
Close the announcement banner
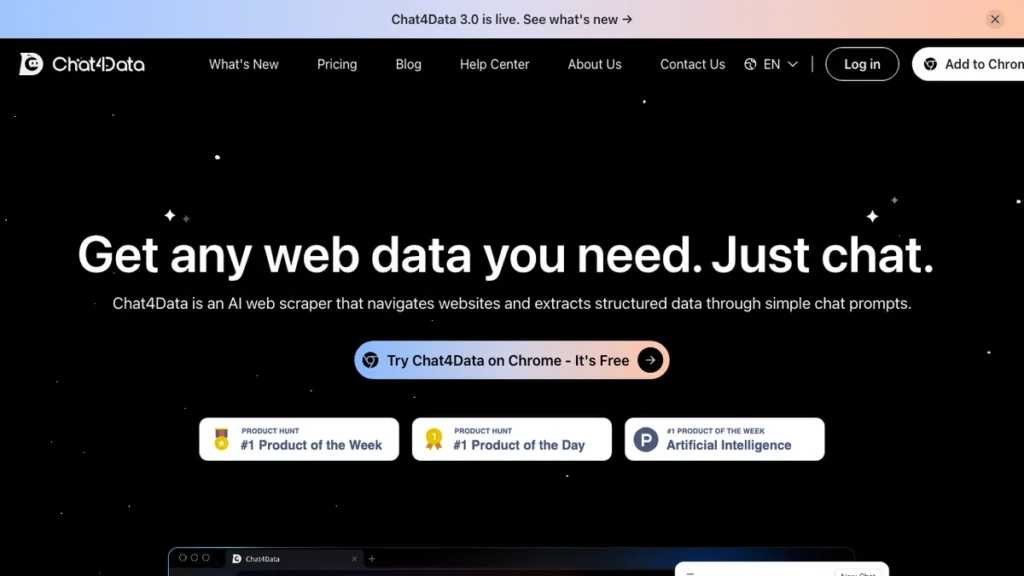(x=995, y=19)
